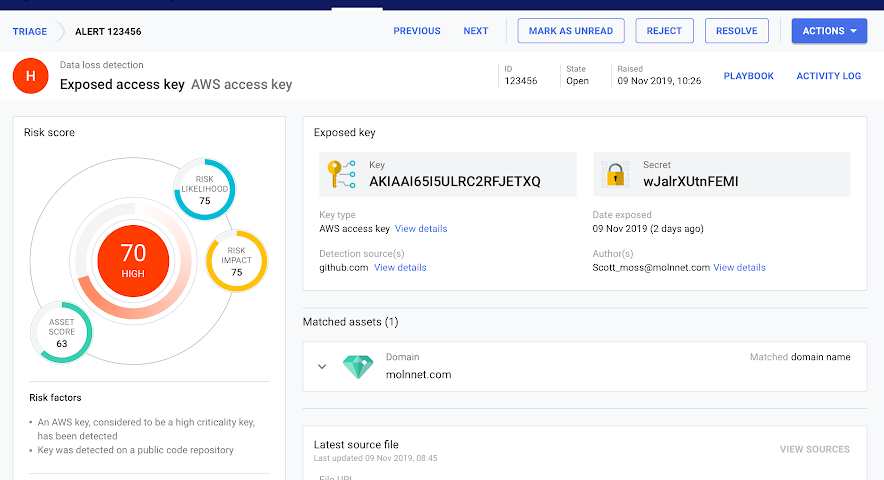Click the Risk Likelihood 75 gauge
Screen dimensions: 884x480
205,190
